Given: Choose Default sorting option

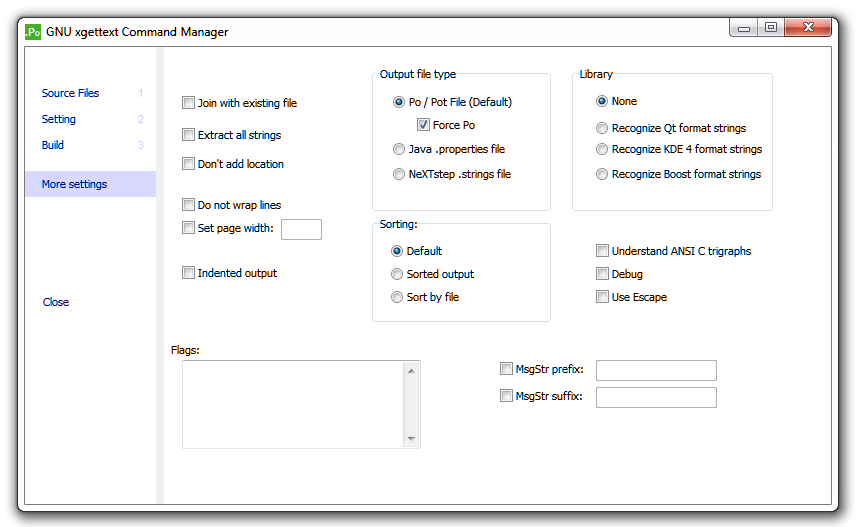Looking at the screenshot, I should click(x=397, y=251).
